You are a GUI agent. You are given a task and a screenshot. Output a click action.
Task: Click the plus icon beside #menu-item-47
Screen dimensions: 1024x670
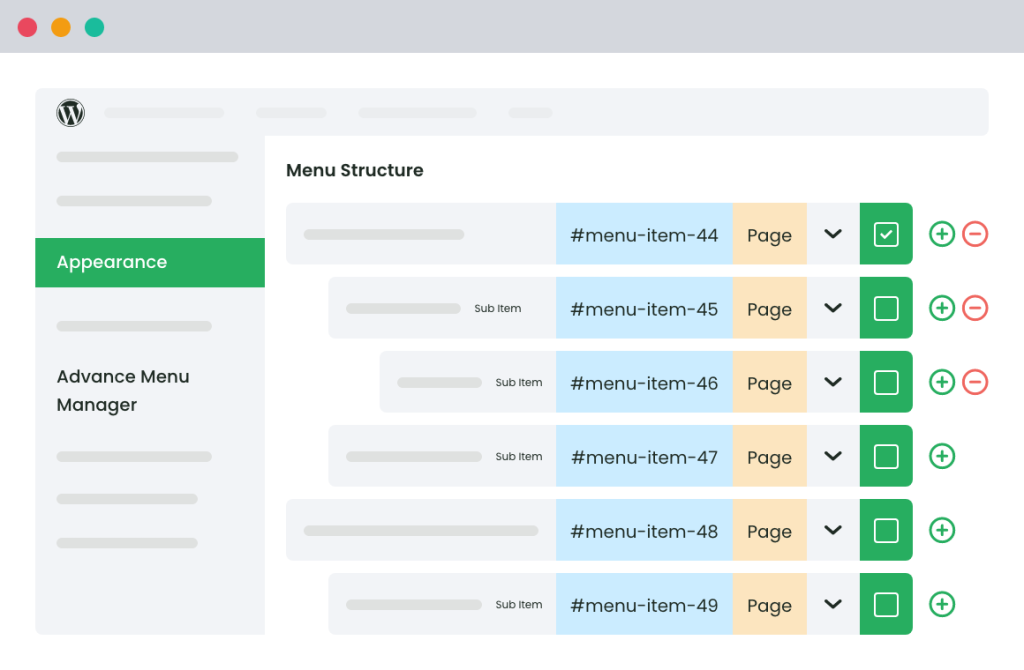pyautogui.click(x=941, y=456)
